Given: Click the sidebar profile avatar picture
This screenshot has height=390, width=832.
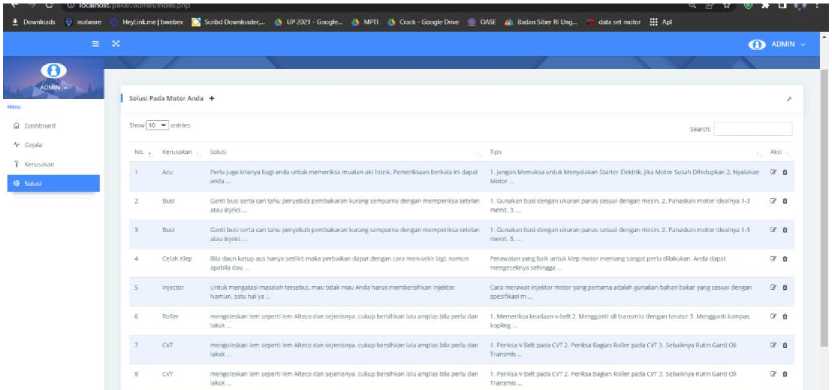Looking at the screenshot, I should [54, 70].
